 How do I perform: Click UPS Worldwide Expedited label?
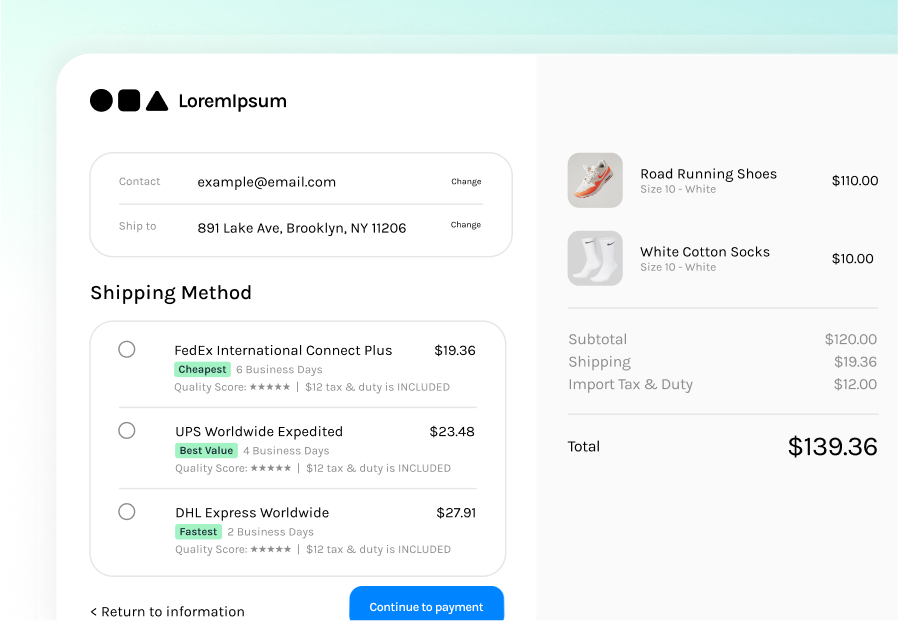pyautogui.click(x=259, y=431)
